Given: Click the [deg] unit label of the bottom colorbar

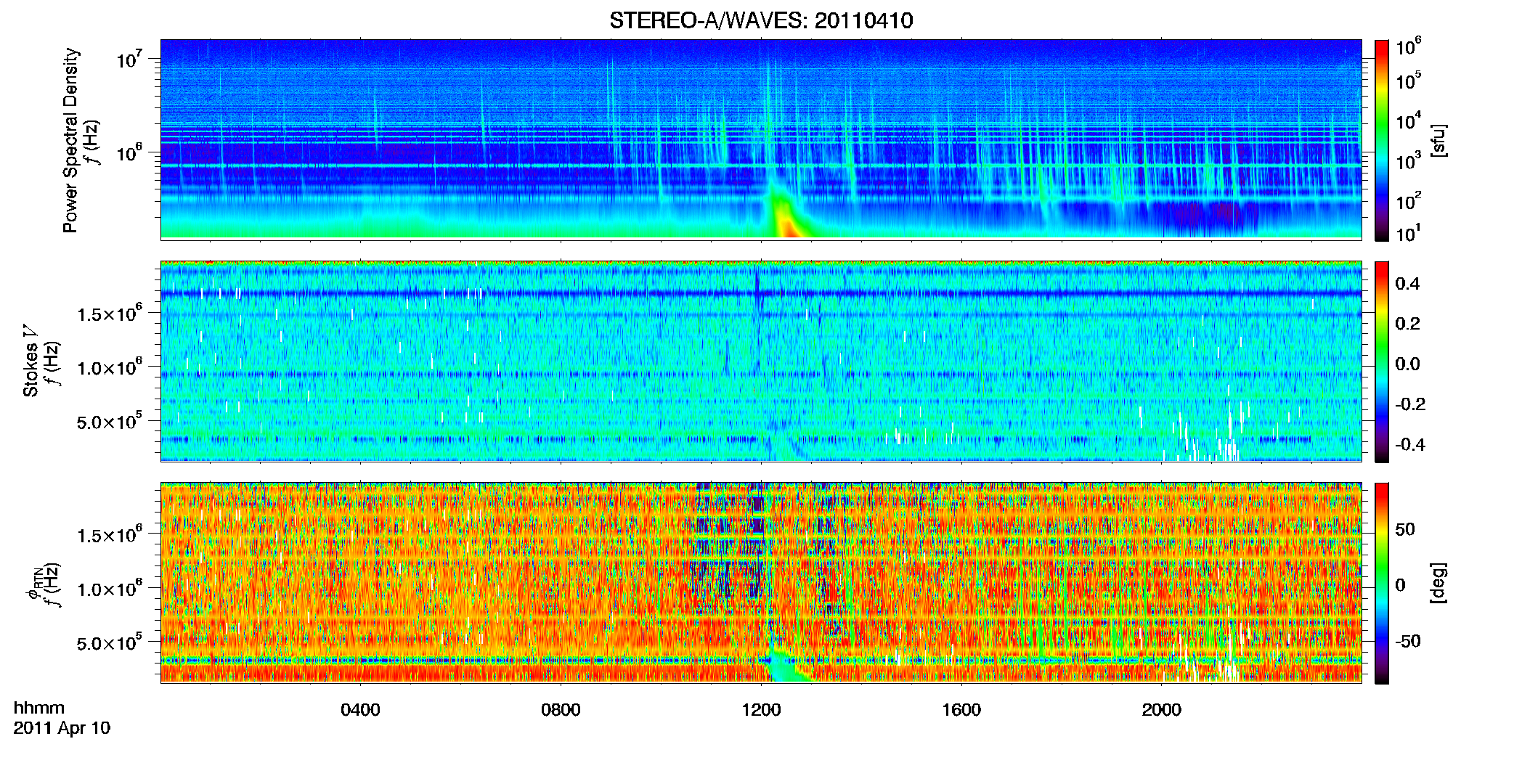Looking at the screenshot, I should [1438, 583].
